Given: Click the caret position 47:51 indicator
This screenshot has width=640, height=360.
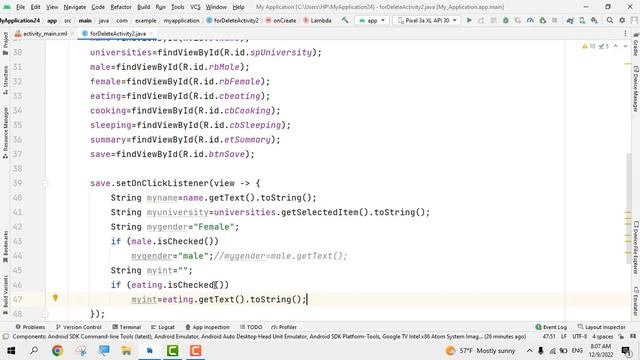Looking at the screenshot, I should pyautogui.click(x=549, y=337).
